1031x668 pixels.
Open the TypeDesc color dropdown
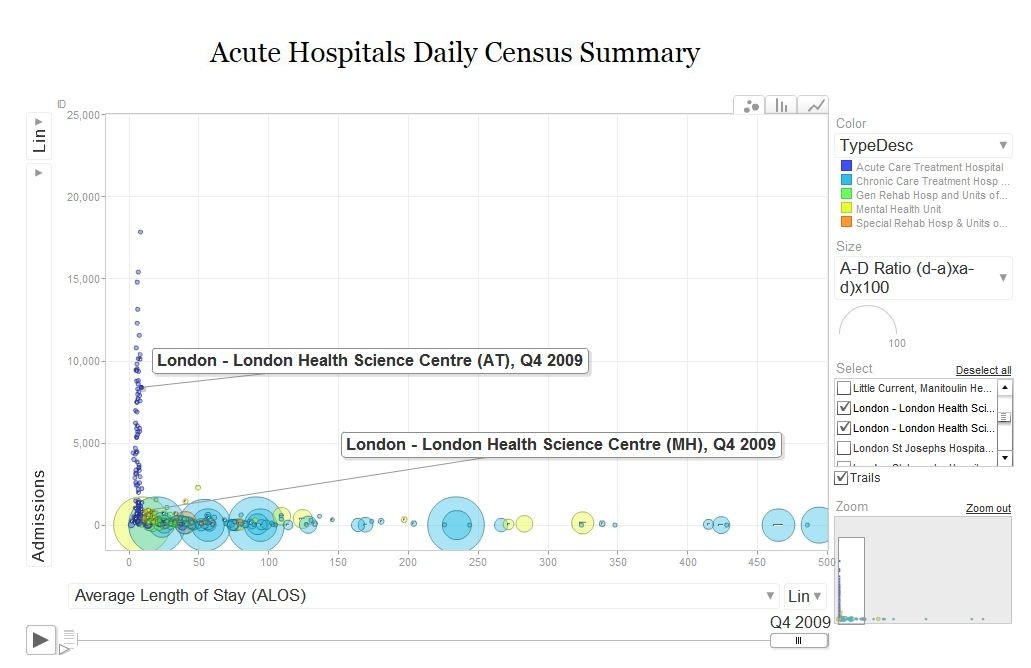click(x=923, y=145)
